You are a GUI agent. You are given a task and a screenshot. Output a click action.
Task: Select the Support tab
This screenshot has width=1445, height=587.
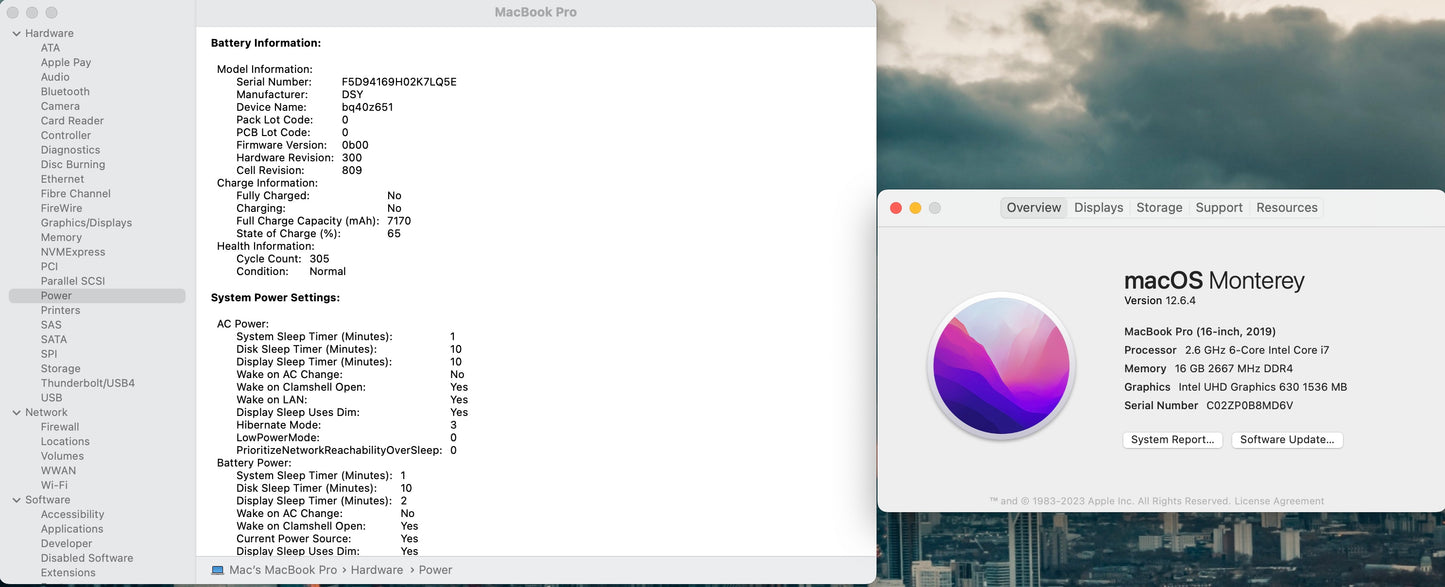point(1219,208)
